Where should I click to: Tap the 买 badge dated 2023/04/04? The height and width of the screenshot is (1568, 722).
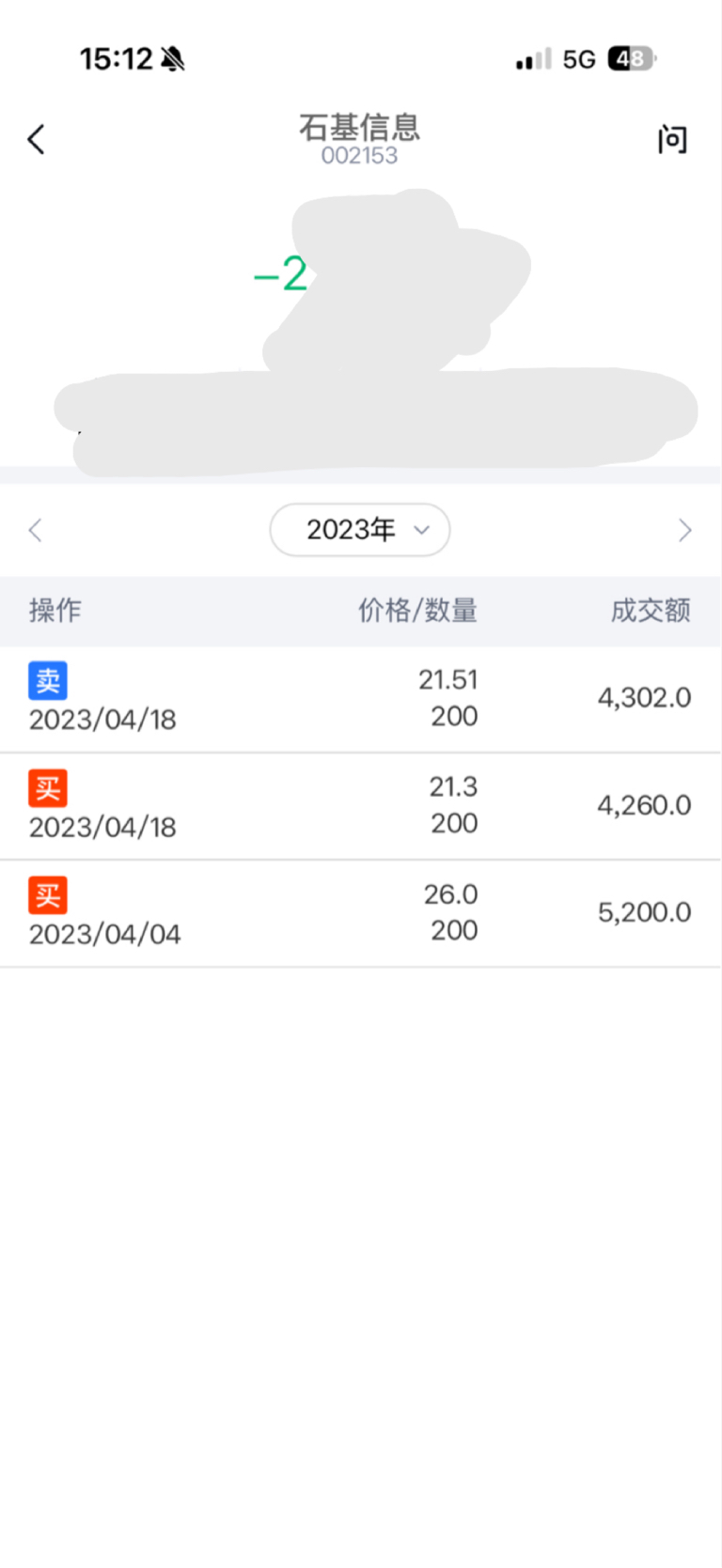48,895
